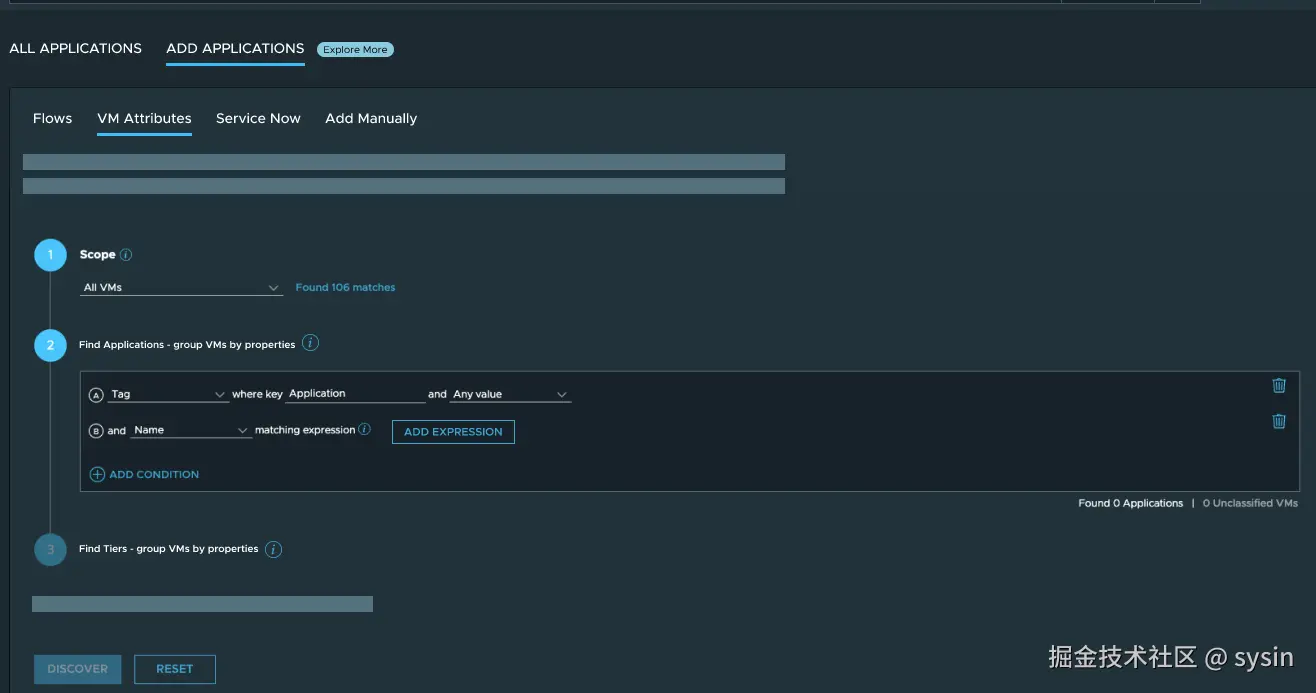The image size is (1316, 693).
Task: Open the Scope info icon
Action: 126,255
